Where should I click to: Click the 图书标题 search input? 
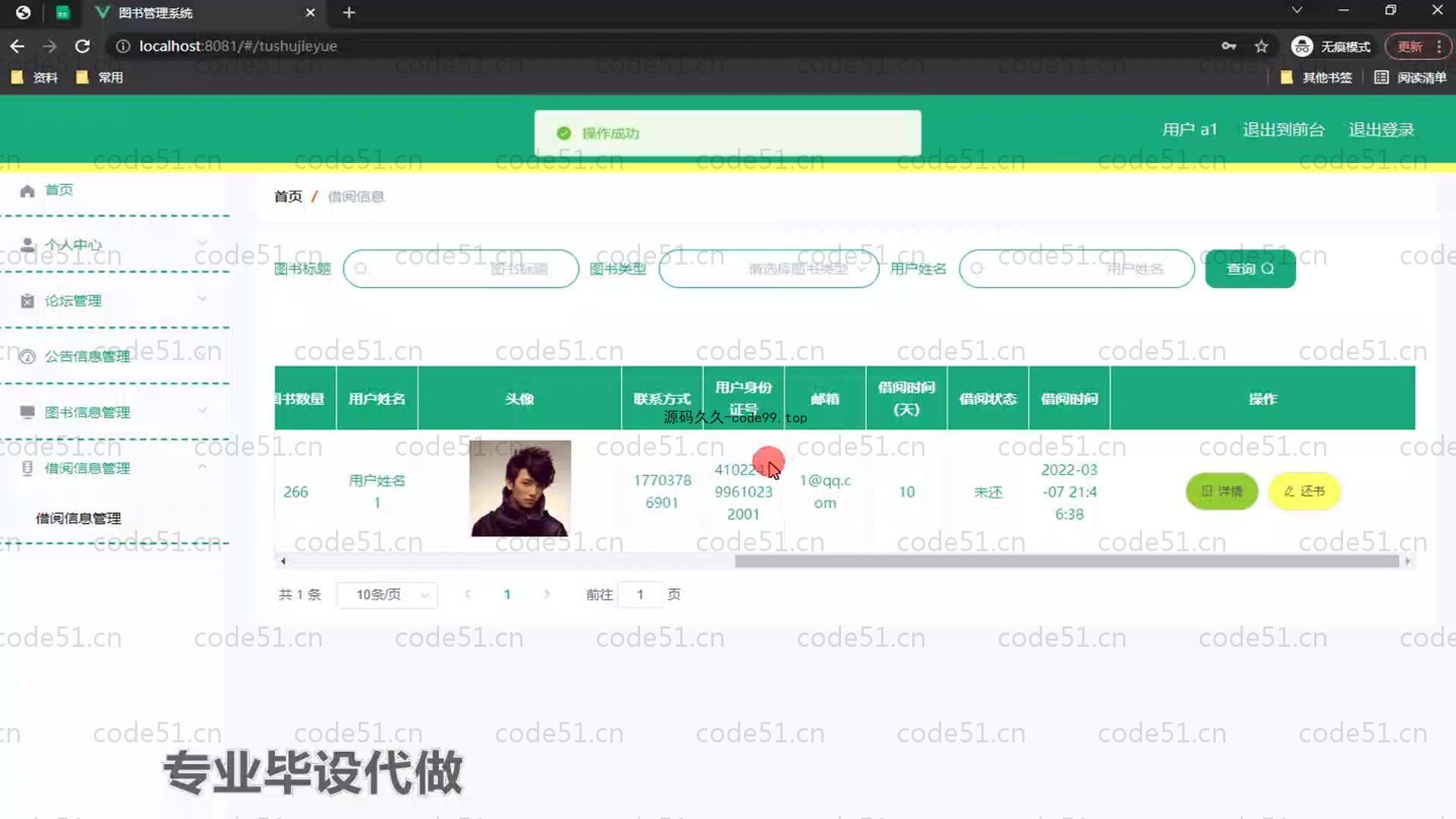pyautogui.click(x=461, y=268)
